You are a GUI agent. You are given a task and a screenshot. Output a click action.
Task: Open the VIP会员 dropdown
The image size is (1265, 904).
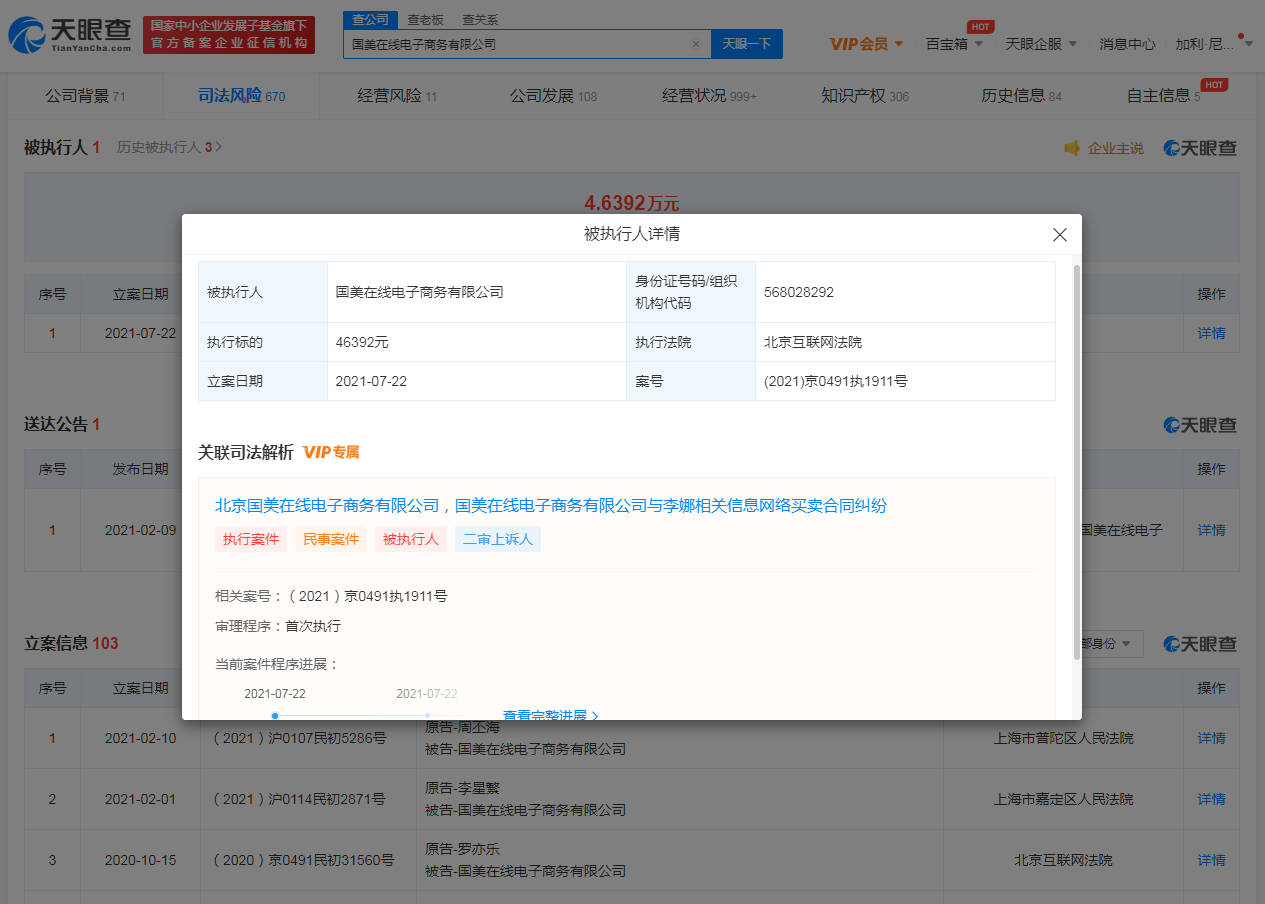click(x=866, y=44)
